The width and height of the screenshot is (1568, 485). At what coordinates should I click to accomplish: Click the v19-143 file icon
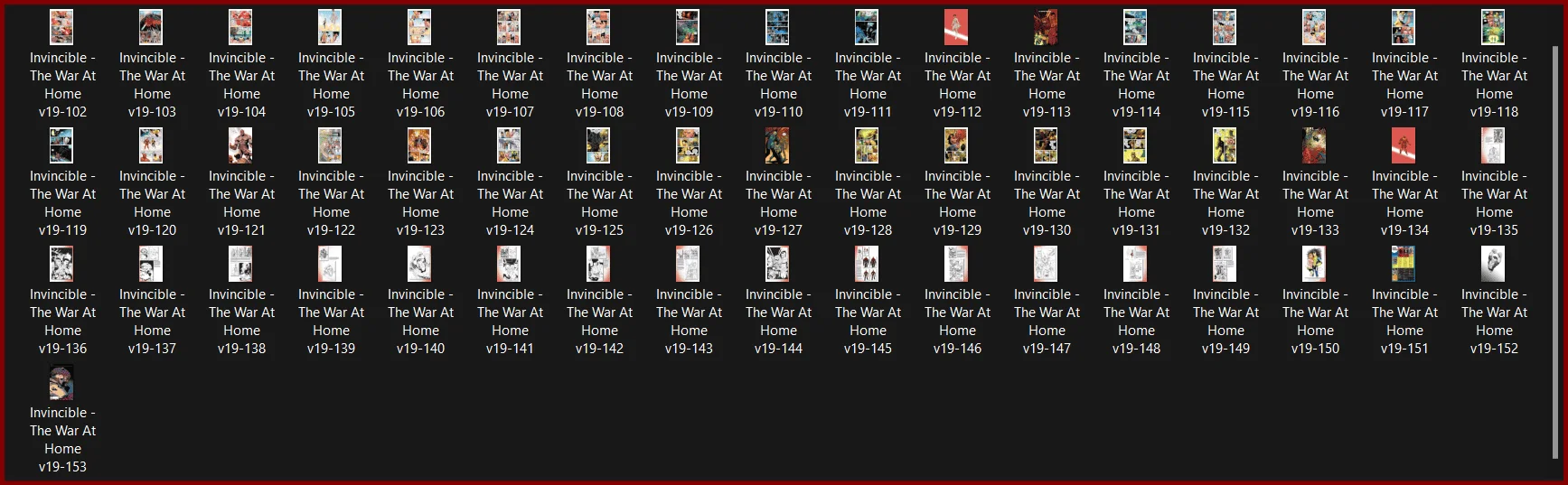coord(688,264)
